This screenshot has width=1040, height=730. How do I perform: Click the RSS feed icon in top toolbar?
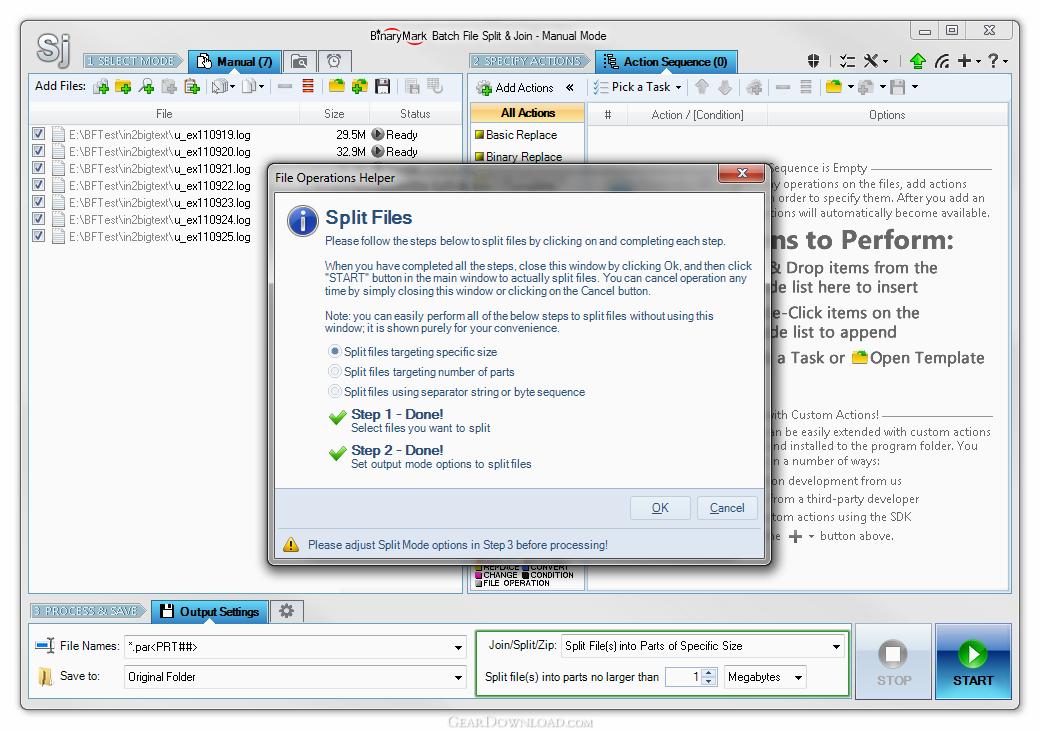point(941,61)
